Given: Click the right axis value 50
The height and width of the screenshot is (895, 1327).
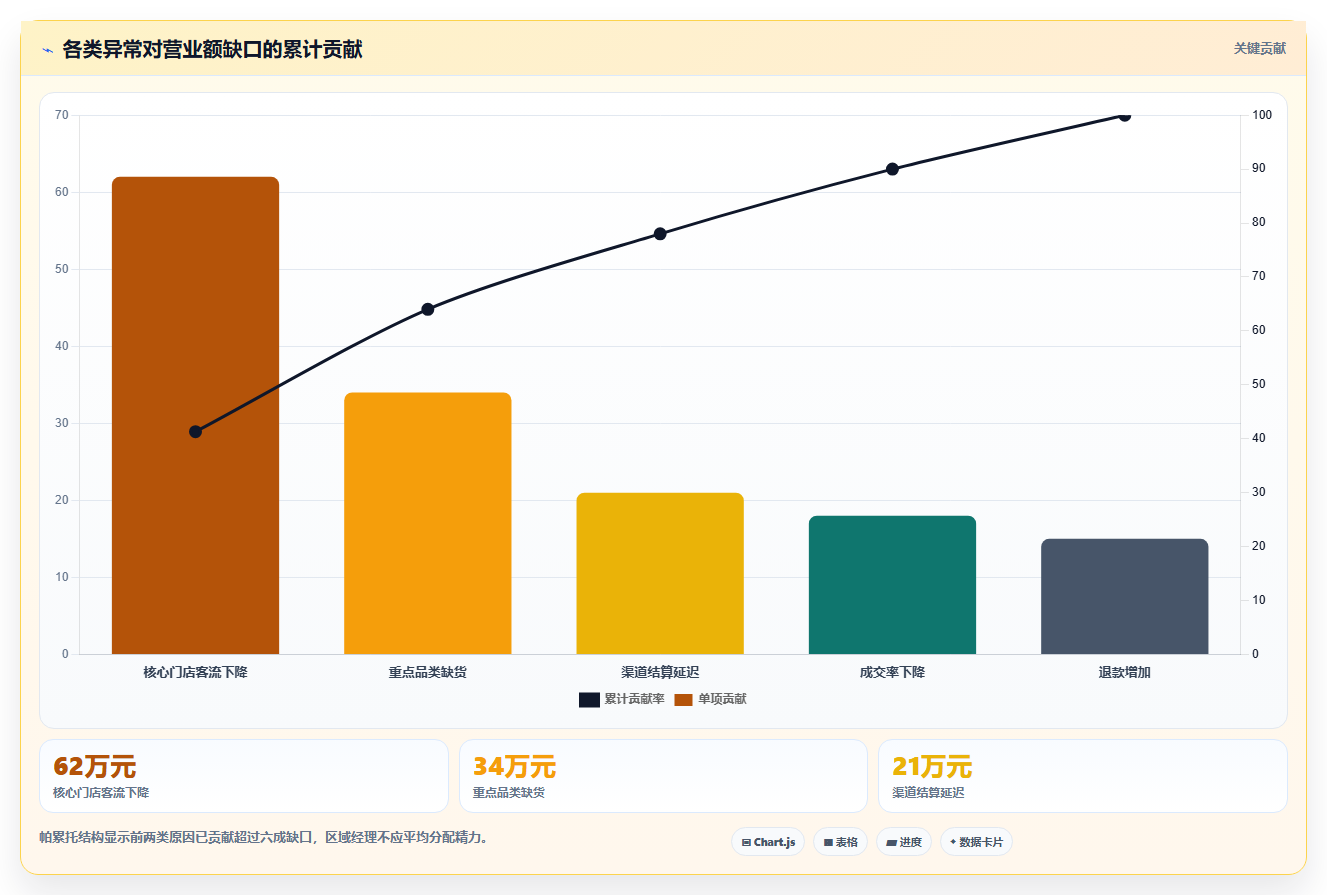Looking at the screenshot, I should tap(1259, 384).
